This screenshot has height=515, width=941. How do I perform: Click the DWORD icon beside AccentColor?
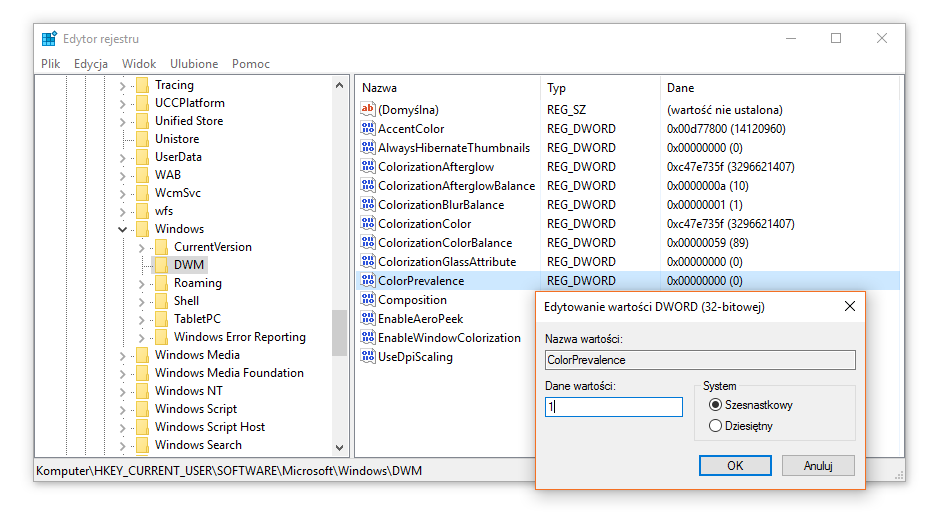[368, 128]
